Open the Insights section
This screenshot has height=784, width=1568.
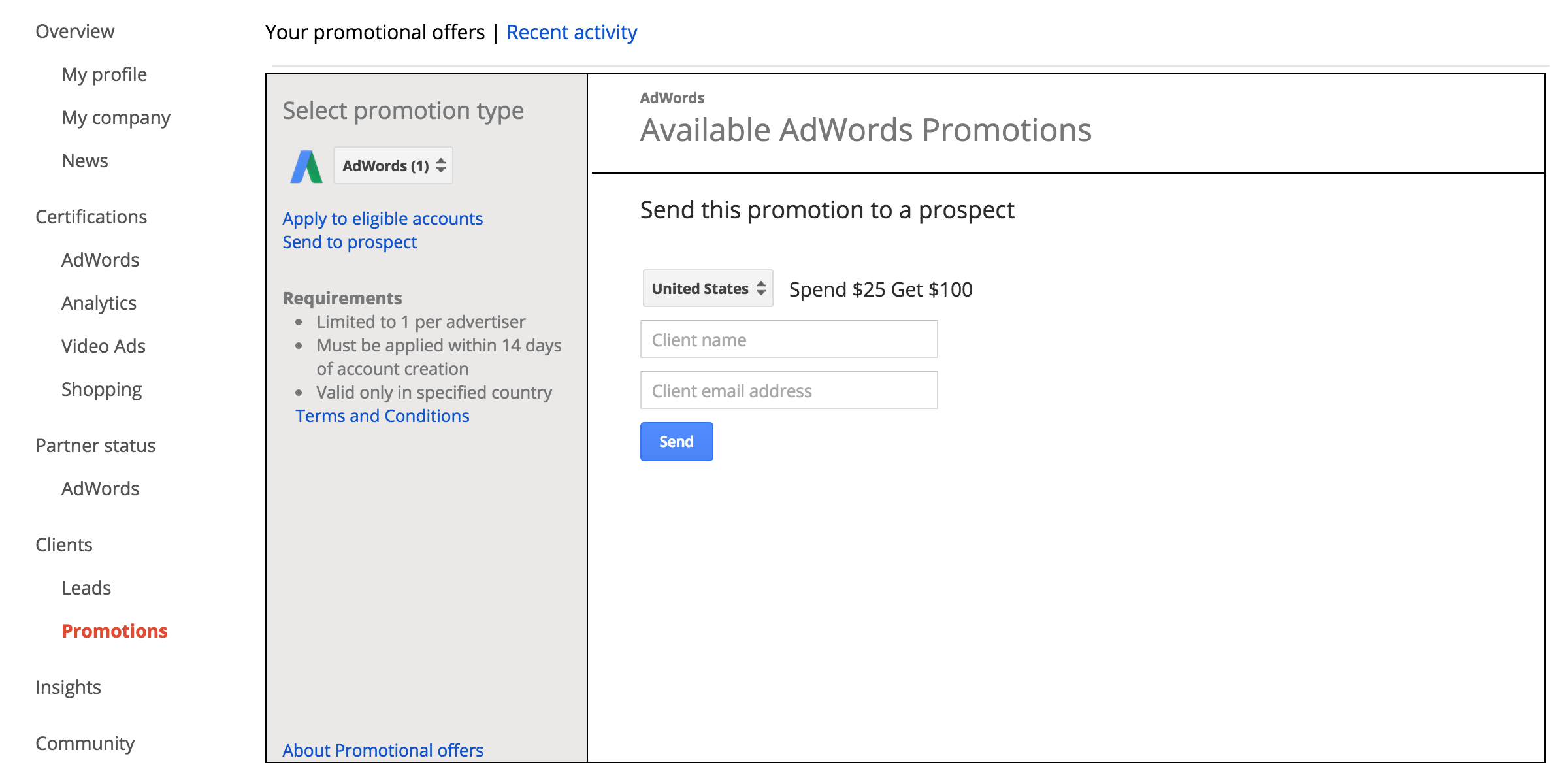pos(68,687)
